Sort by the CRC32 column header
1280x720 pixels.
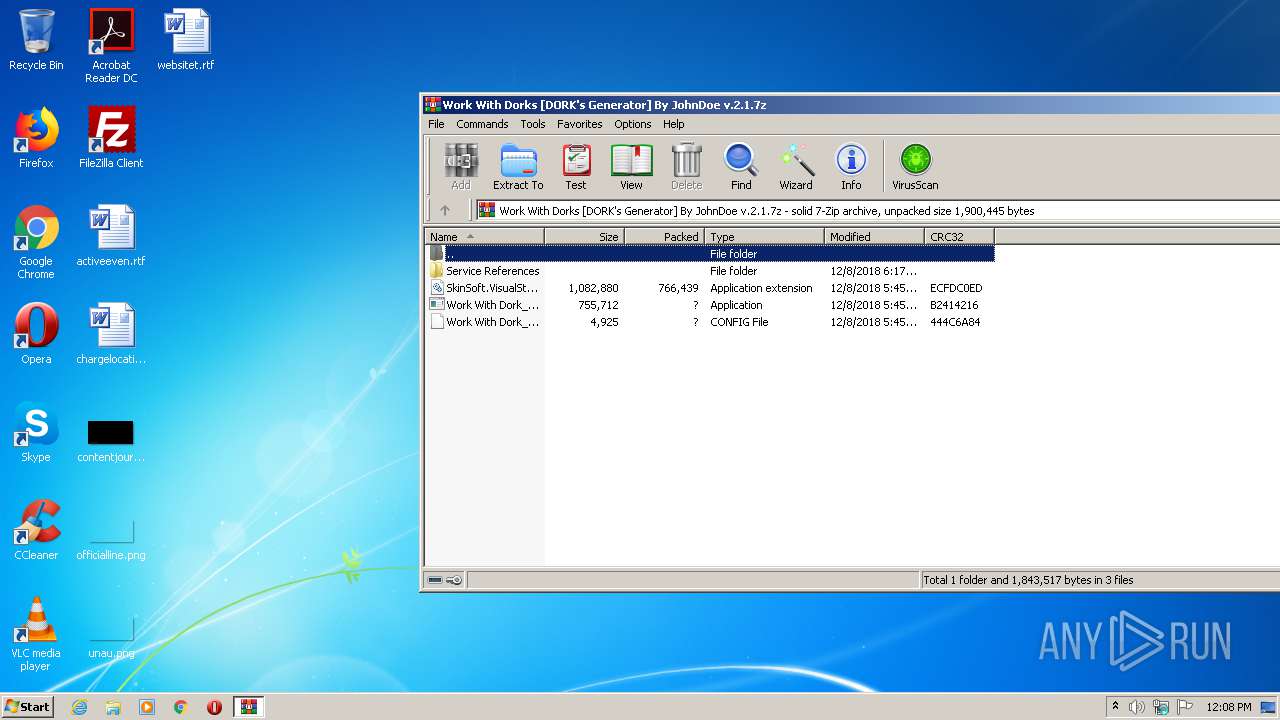pyautogui.click(x=960, y=237)
